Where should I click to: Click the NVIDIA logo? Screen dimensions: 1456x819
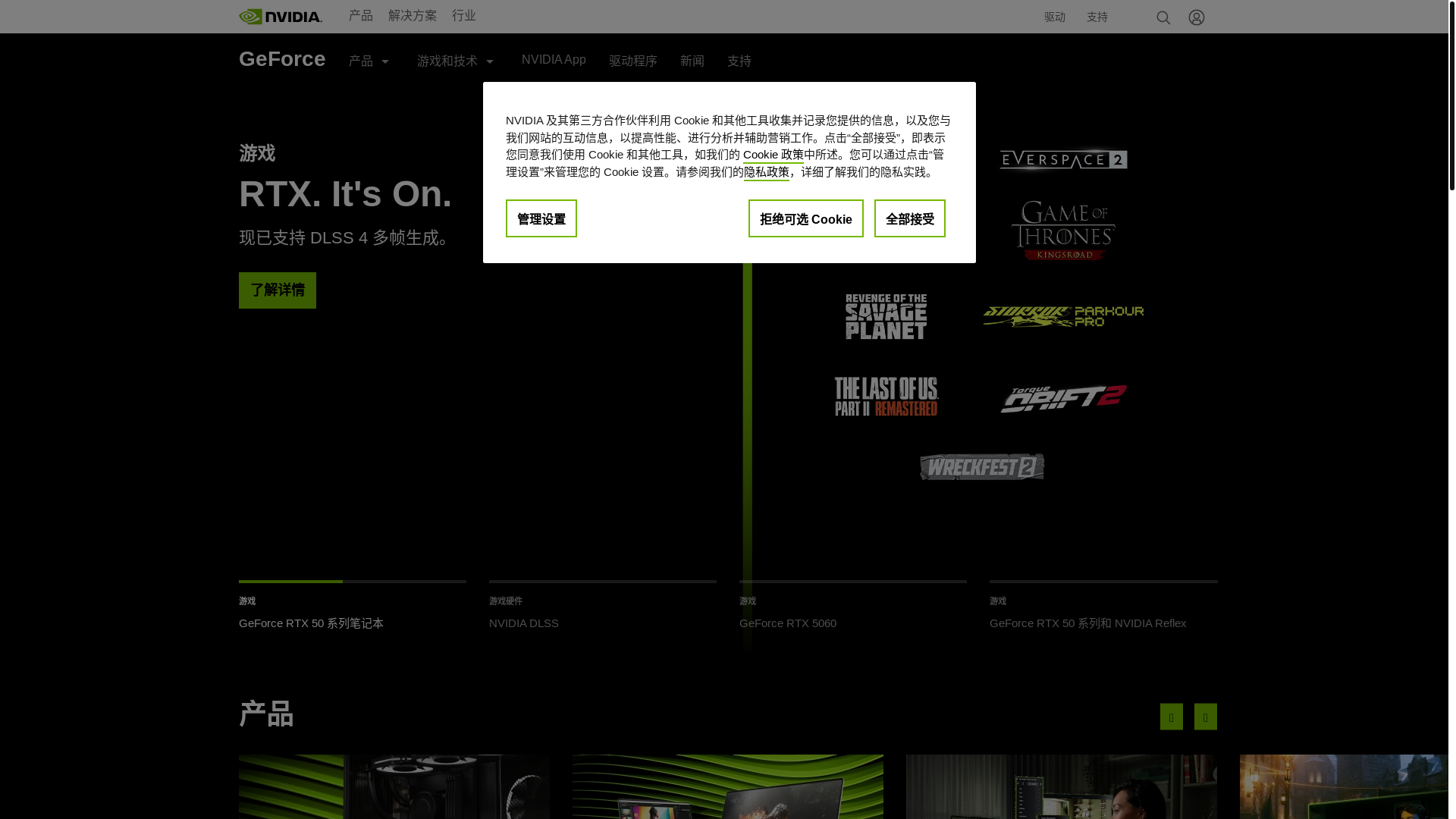coord(281,17)
